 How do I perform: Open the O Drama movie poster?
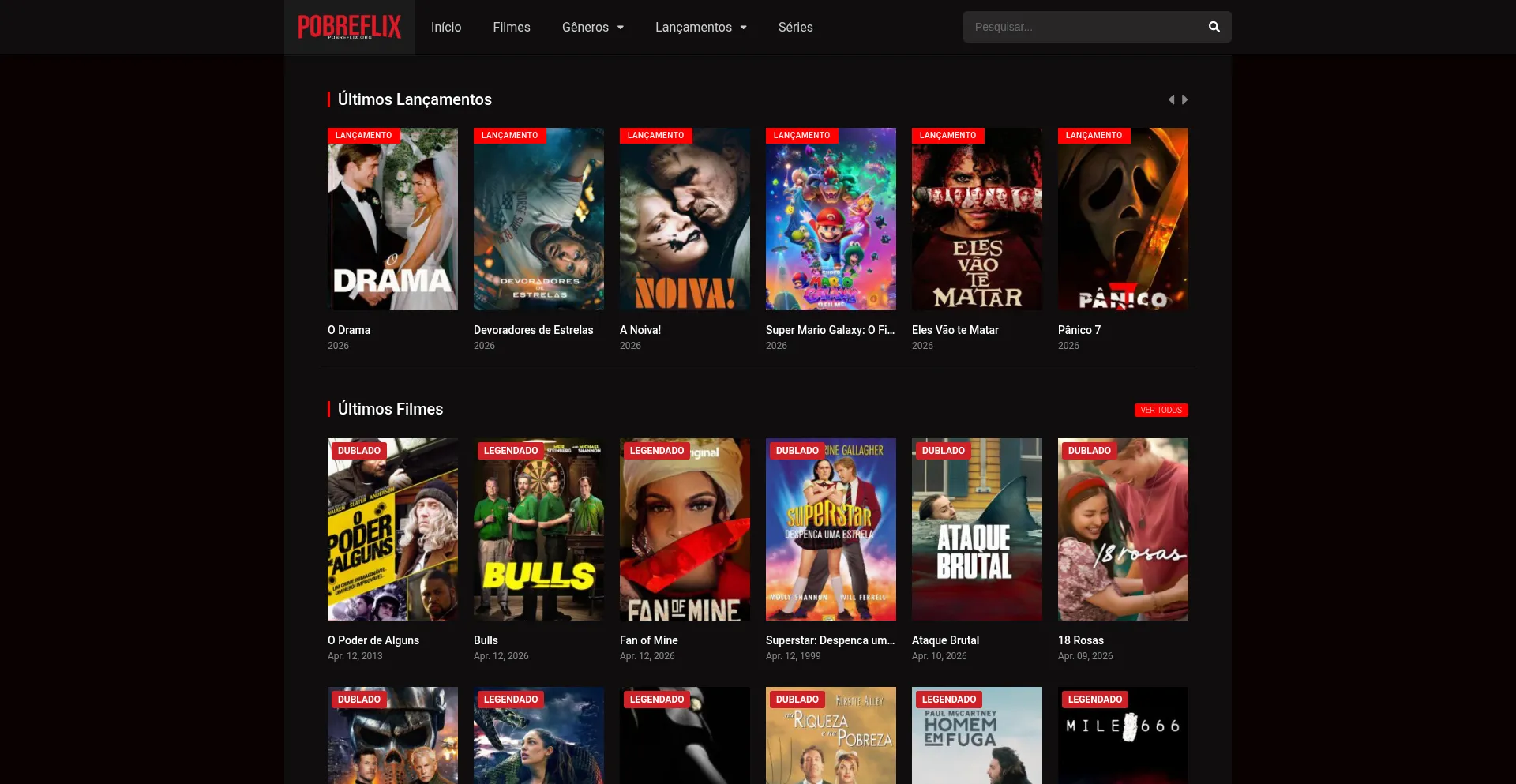click(x=392, y=219)
